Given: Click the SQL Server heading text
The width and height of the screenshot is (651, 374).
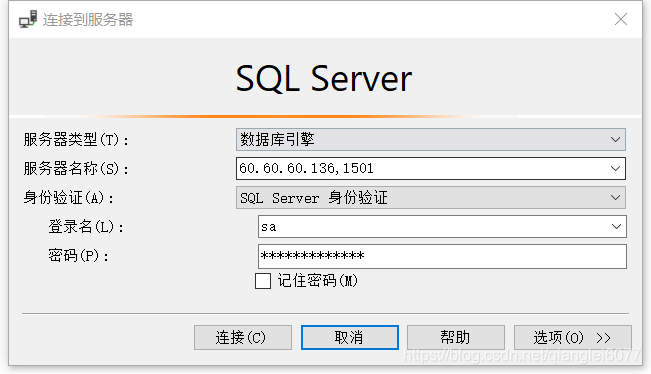Looking at the screenshot, I should 324,78.
